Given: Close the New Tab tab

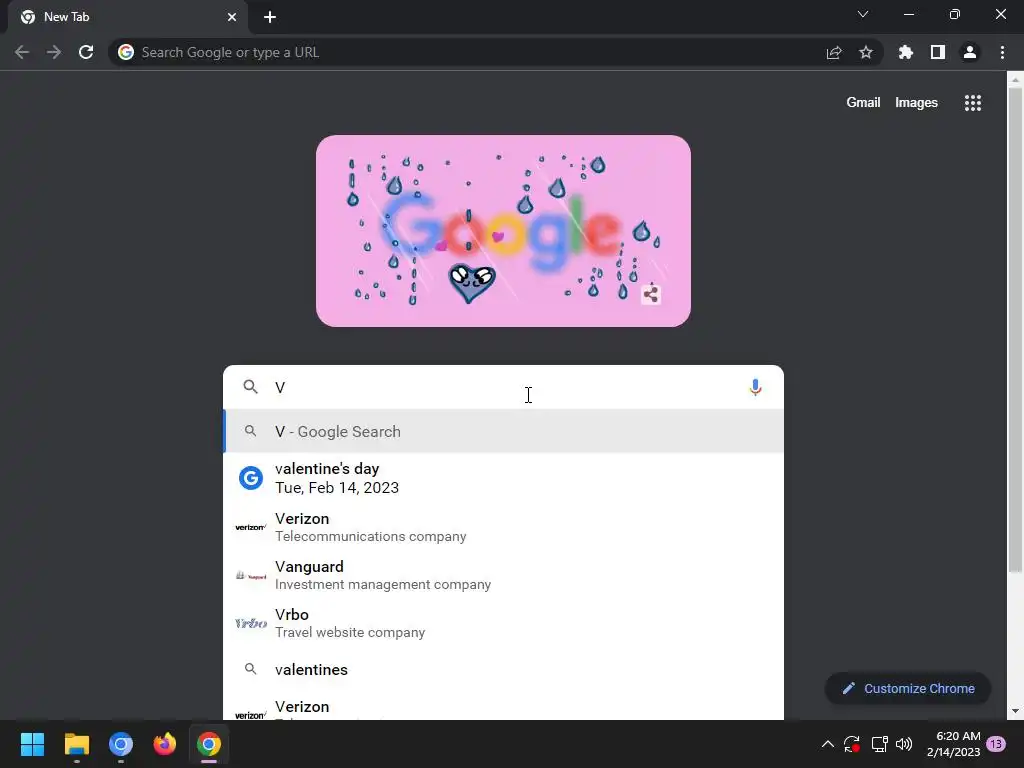Looking at the screenshot, I should pos(232,17).
